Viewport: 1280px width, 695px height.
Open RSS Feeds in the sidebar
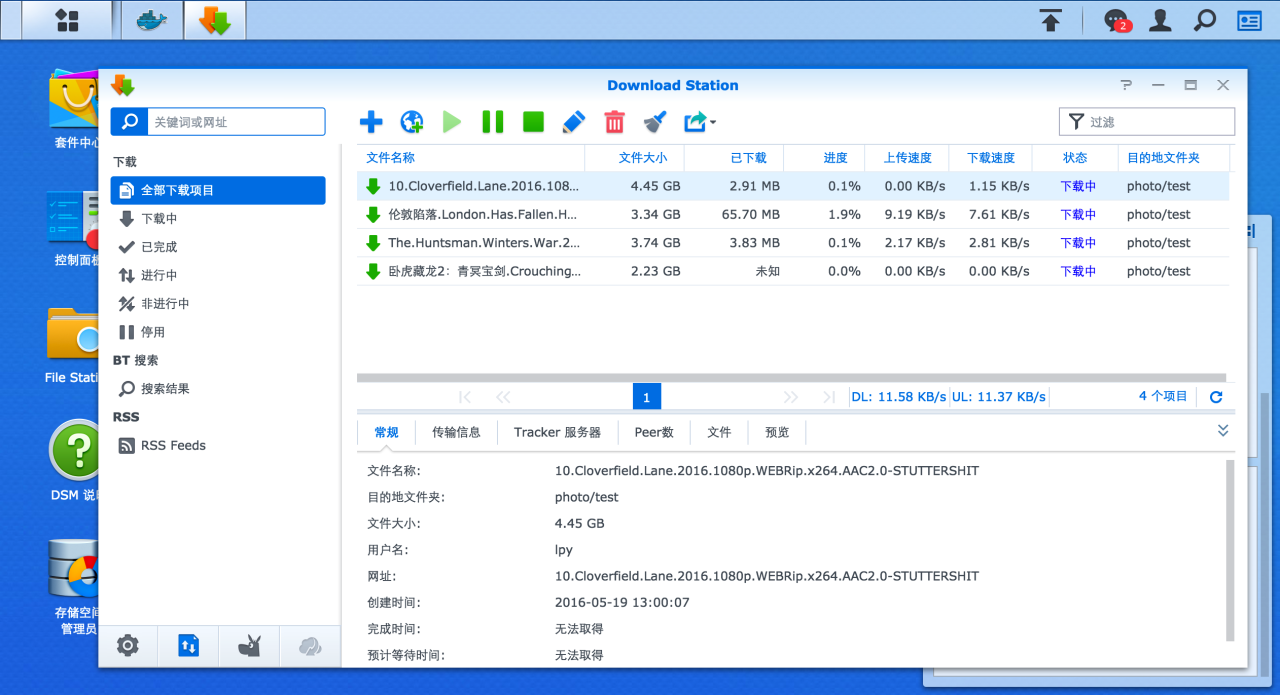(173, 446)
